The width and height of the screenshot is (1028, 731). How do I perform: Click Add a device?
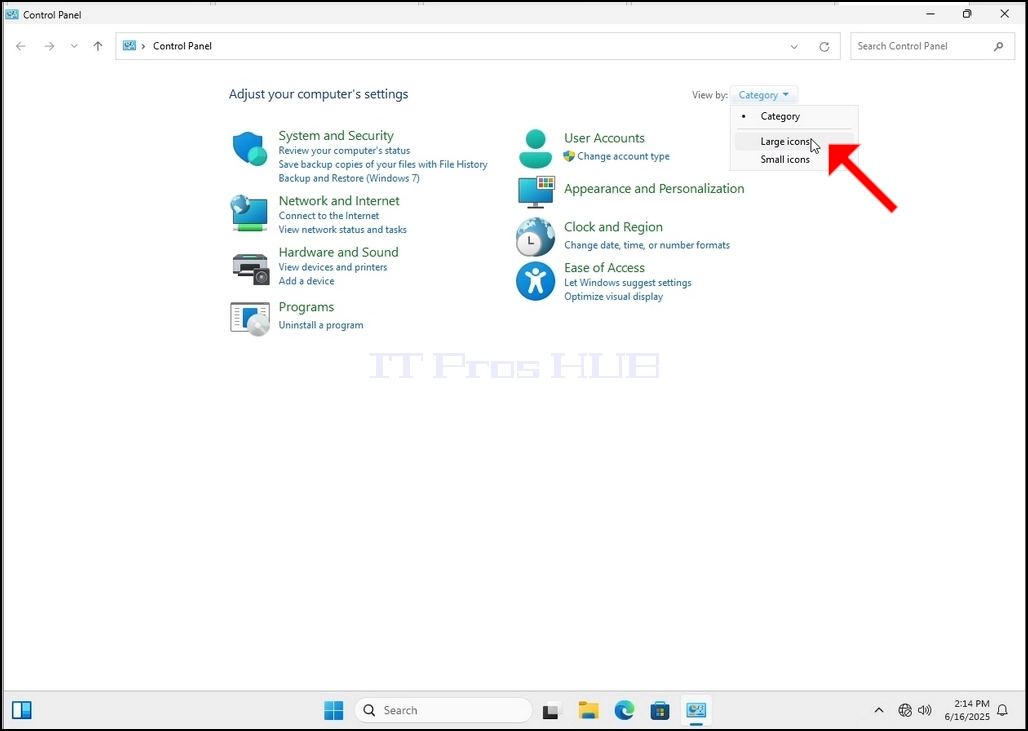tap(306, 281)
